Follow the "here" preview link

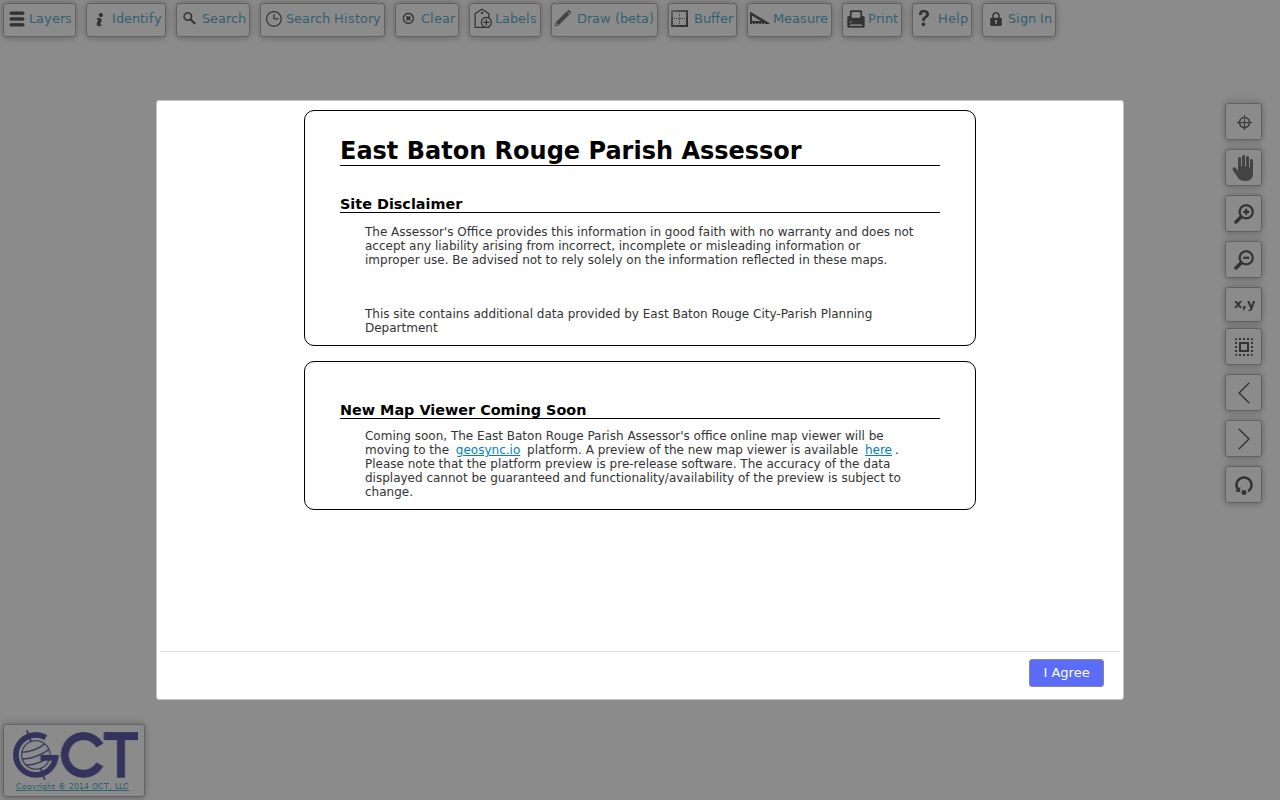(x=878, y=450)
